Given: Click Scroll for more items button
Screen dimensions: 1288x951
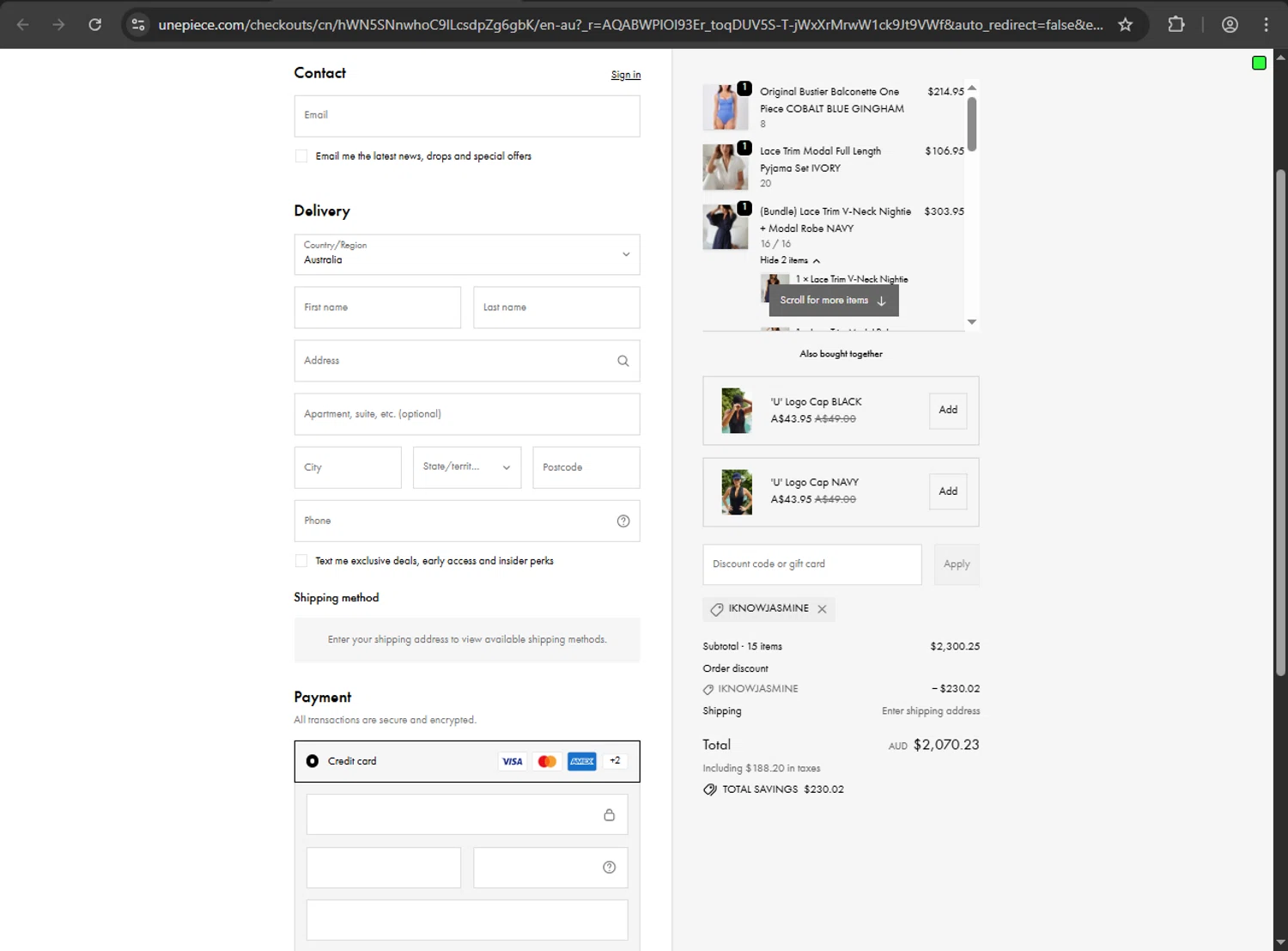Looking at the screenshot, I should 834,301.
